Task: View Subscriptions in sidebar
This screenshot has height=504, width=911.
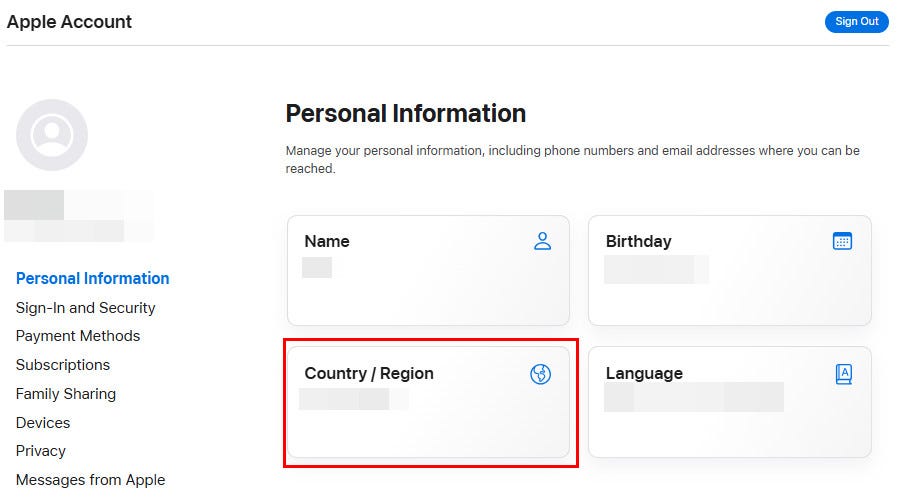Action: [x=63, y=364]
